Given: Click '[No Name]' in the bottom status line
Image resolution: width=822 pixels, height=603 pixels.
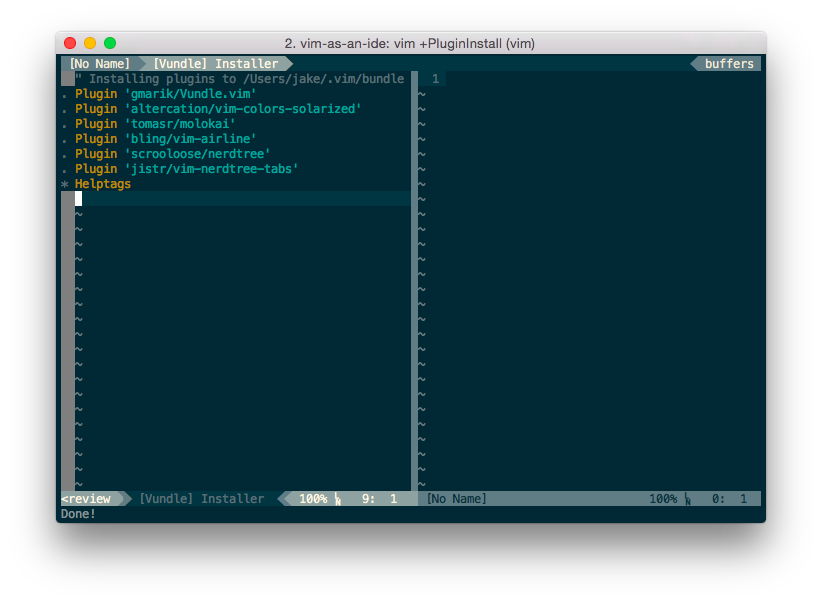Looking at the screenshot, I should 457,499.
